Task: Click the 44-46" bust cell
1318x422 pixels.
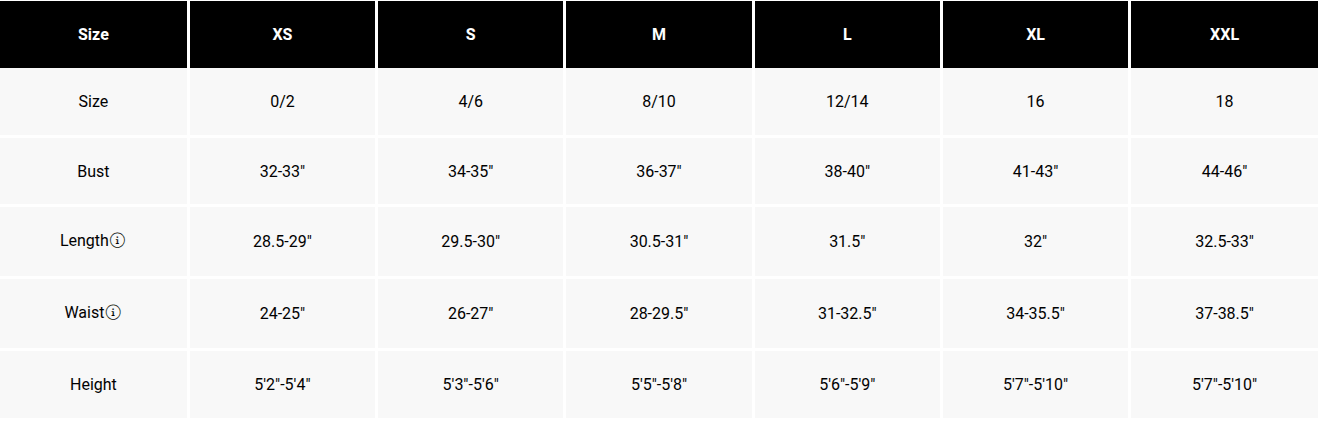Action: click(x=1224, y=171)
